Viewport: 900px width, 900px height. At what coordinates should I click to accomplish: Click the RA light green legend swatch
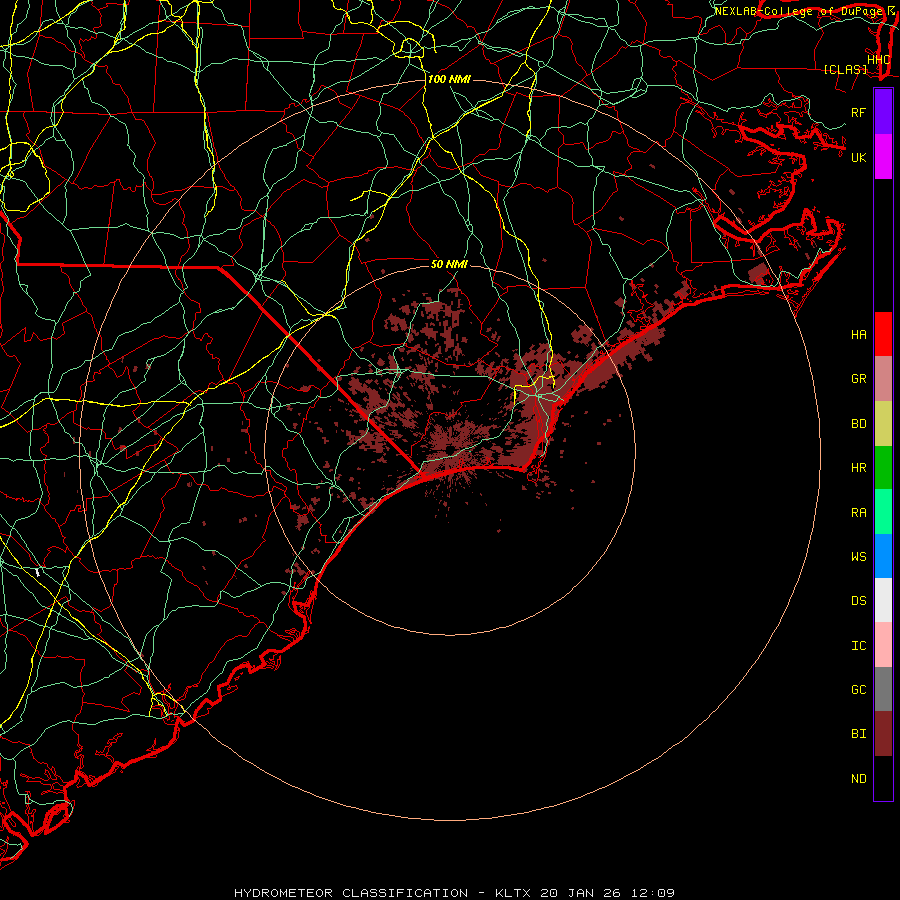[x=883, y=512]
